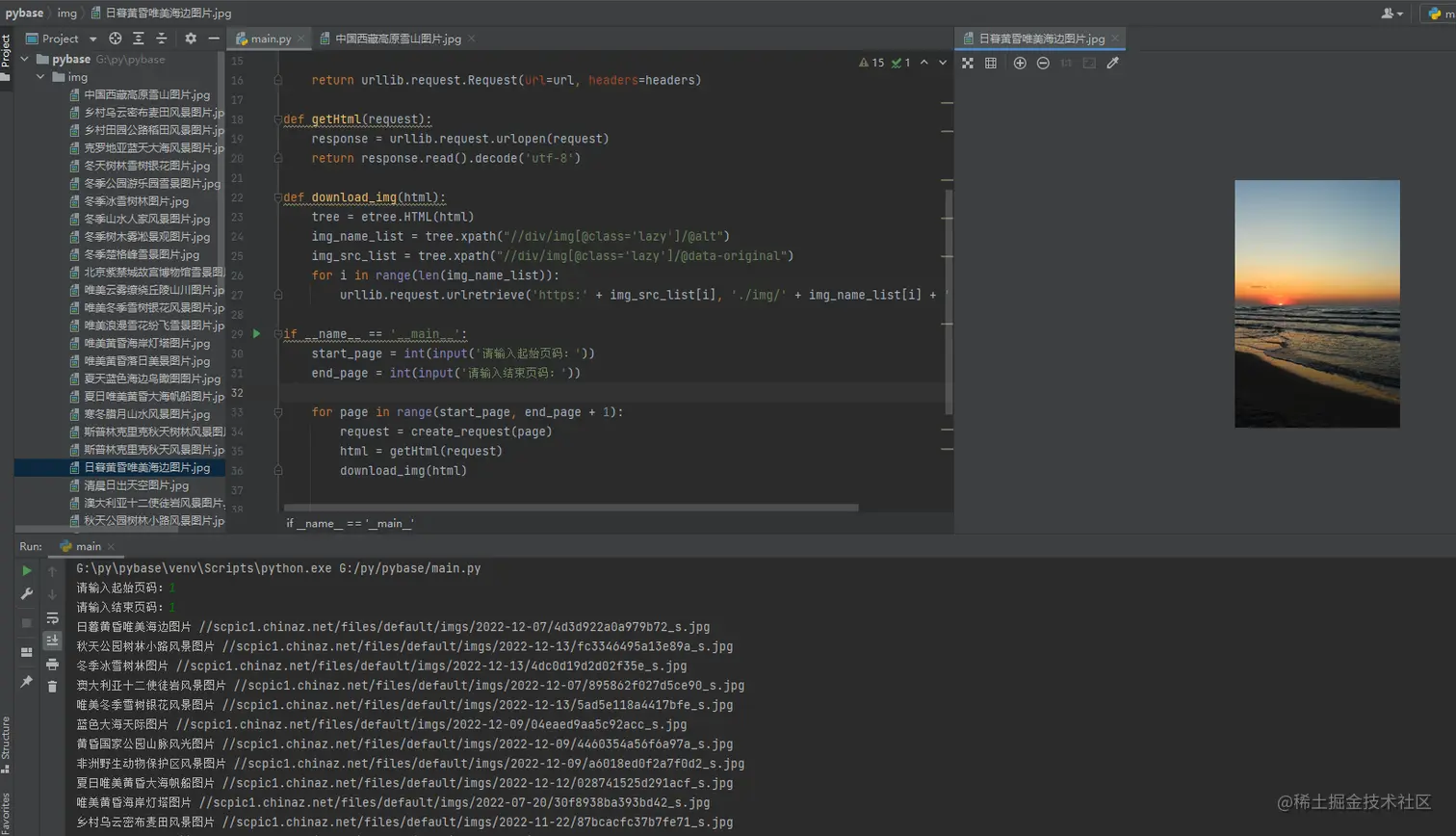Open the Project side tool stripe
This screenshot has height=836, width=1456.
[6, 60]
